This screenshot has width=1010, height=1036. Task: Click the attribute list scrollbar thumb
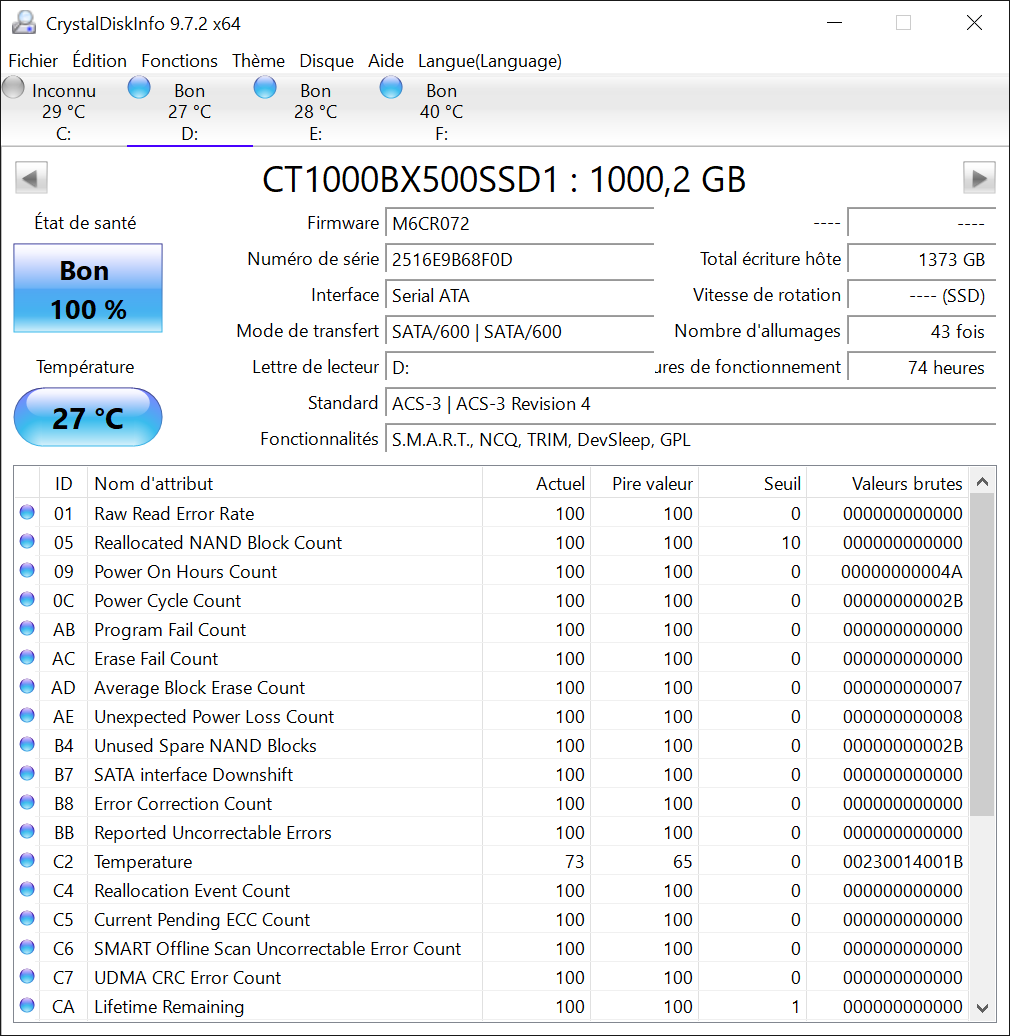point(982,655)
